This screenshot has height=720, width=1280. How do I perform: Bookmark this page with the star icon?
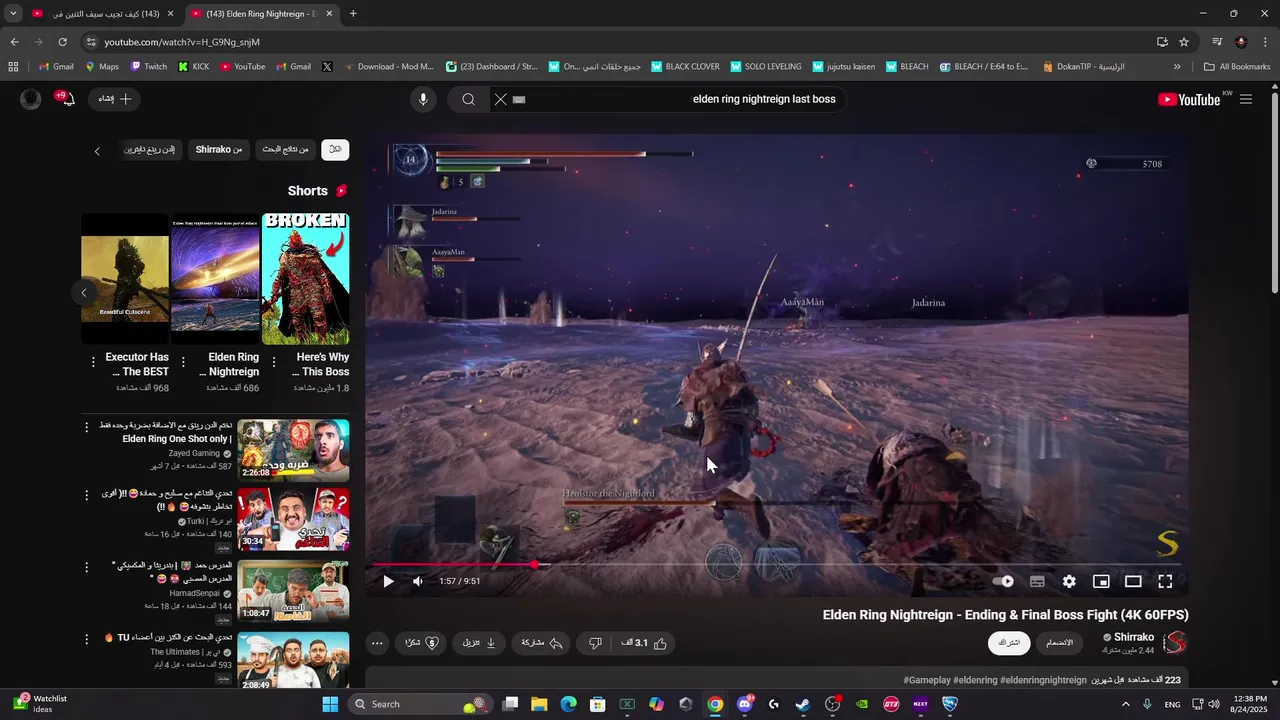click(1184, 42)
